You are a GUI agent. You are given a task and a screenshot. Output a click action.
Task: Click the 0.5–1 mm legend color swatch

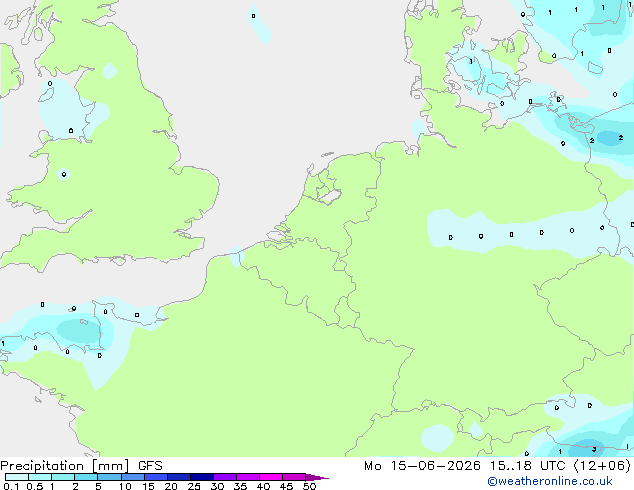click(40, 477)
